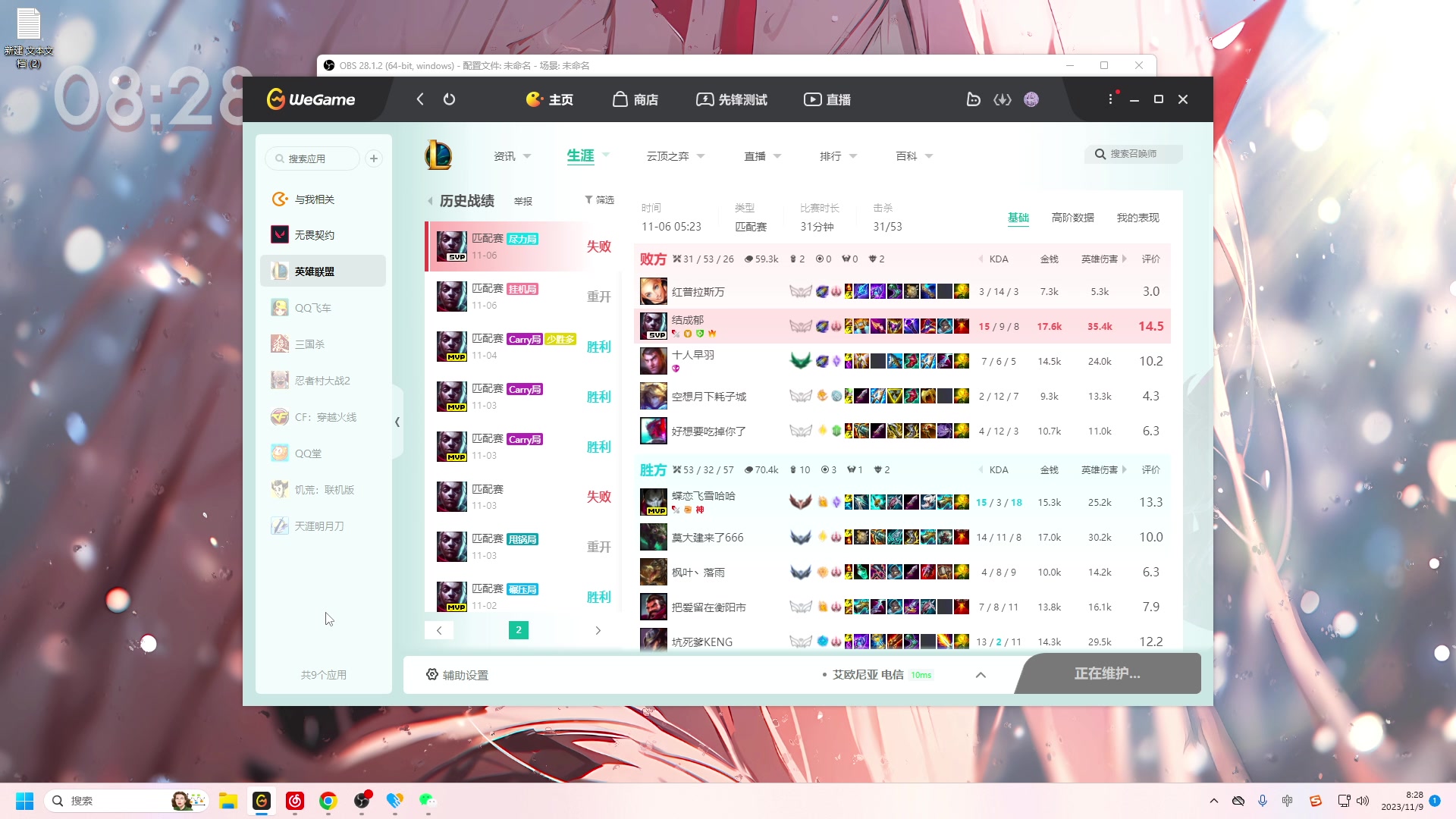
Task: Click the WeGame logo
Action: 311,99
